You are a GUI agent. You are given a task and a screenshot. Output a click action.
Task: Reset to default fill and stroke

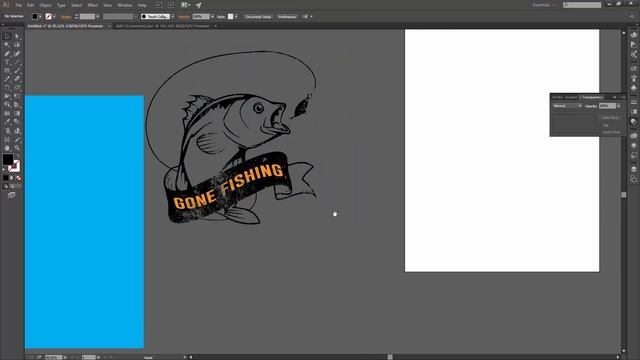4,169
